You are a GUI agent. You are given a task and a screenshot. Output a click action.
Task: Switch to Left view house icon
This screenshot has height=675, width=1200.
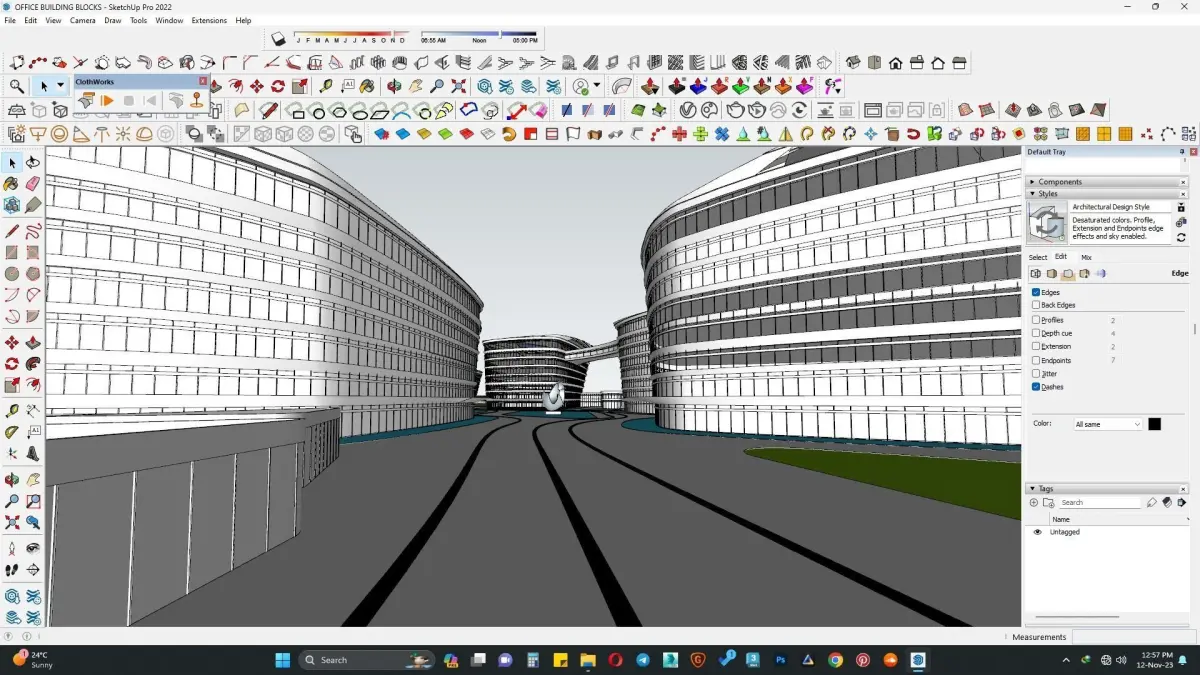959,63
